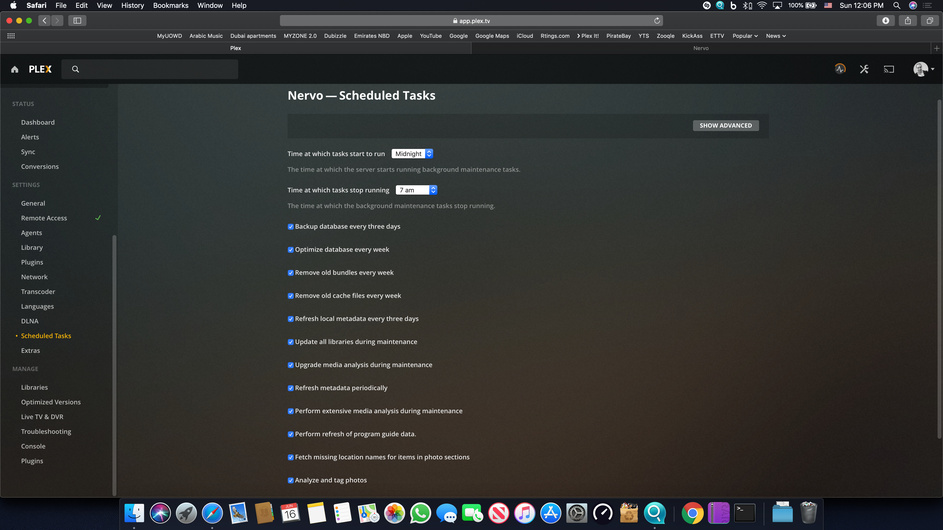Viewport: 943px width, 530px height.
Task: Open Spotlight search in the menu bar
Action: pyautogui.click(x=897, y=5)
